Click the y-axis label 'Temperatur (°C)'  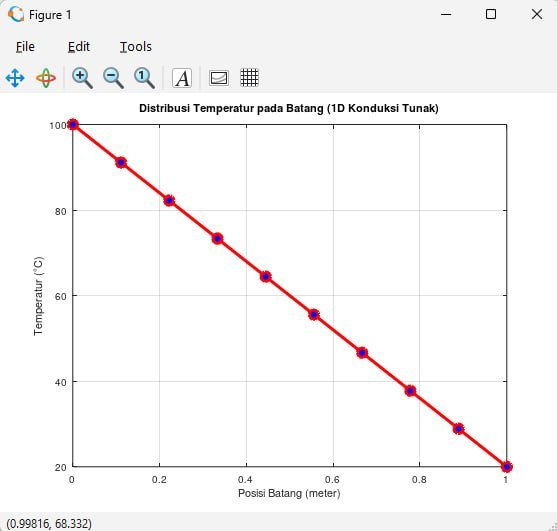pyautogui.click(x=38, y=296)
